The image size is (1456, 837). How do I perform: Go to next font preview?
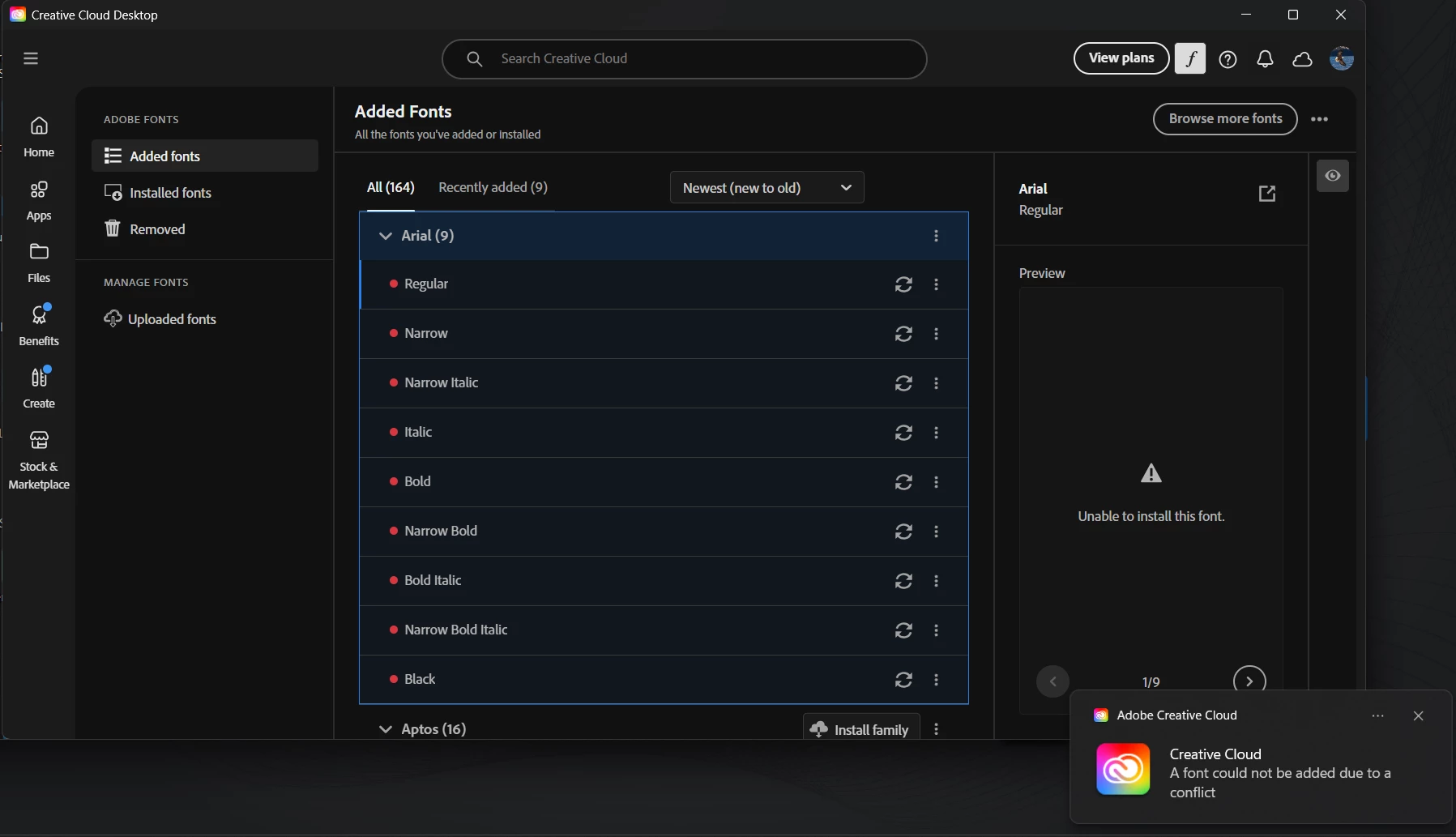[1249, 681]
